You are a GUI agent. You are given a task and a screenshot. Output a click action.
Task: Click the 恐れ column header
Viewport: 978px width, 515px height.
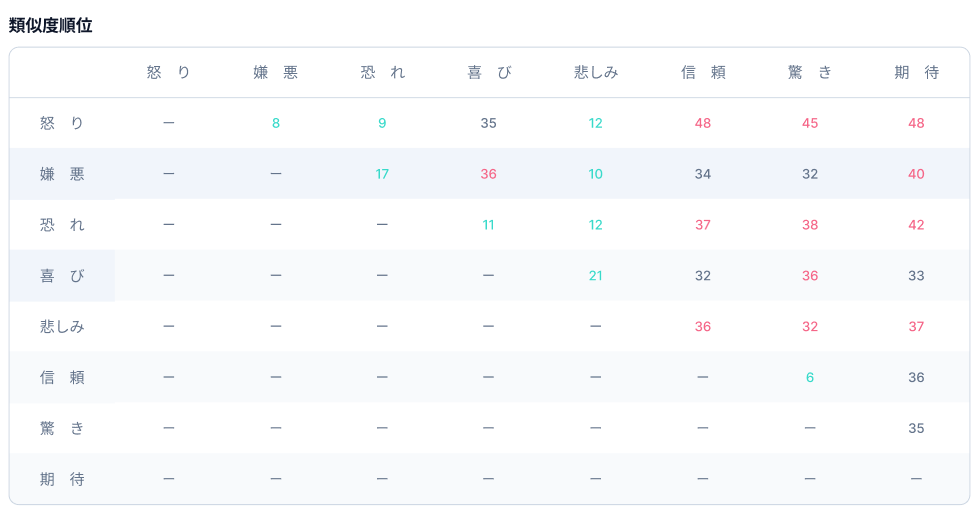[382, 72]
